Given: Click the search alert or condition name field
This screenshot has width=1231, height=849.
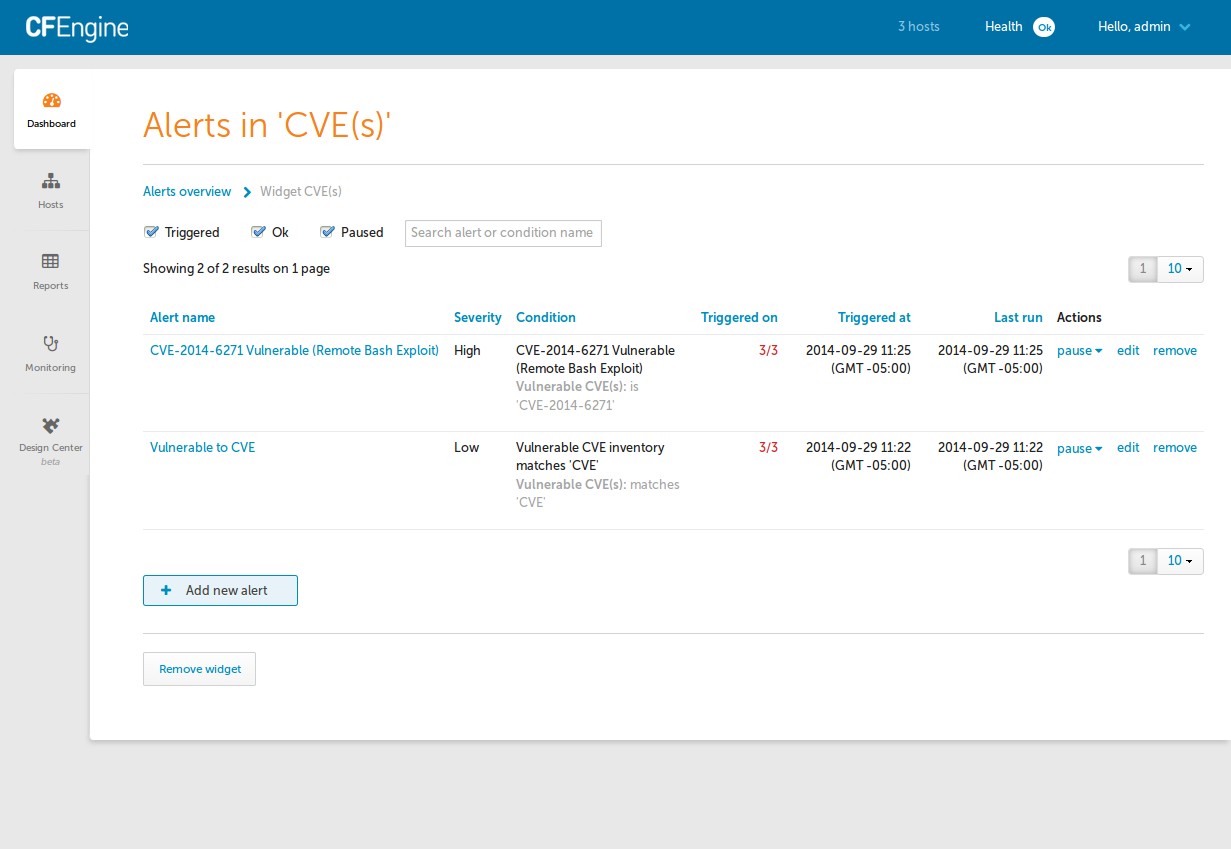Looking at the screenshot, I should (x=503, y=233).
